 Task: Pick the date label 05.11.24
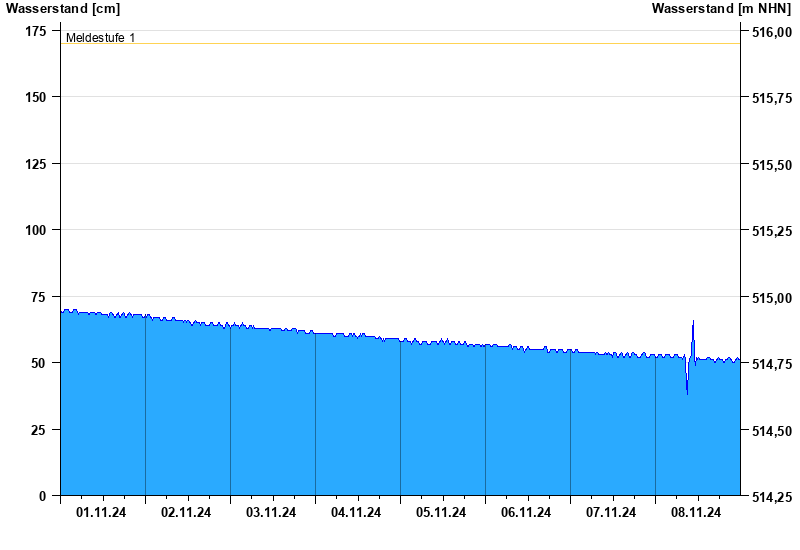click(441, 512)
